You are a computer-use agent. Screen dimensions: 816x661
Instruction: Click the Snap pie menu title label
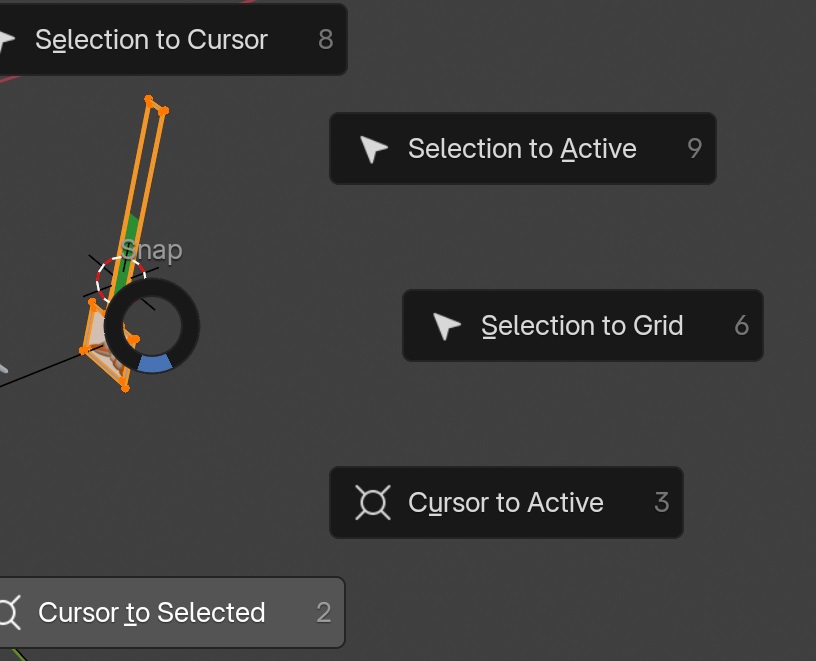click(151, 250)
